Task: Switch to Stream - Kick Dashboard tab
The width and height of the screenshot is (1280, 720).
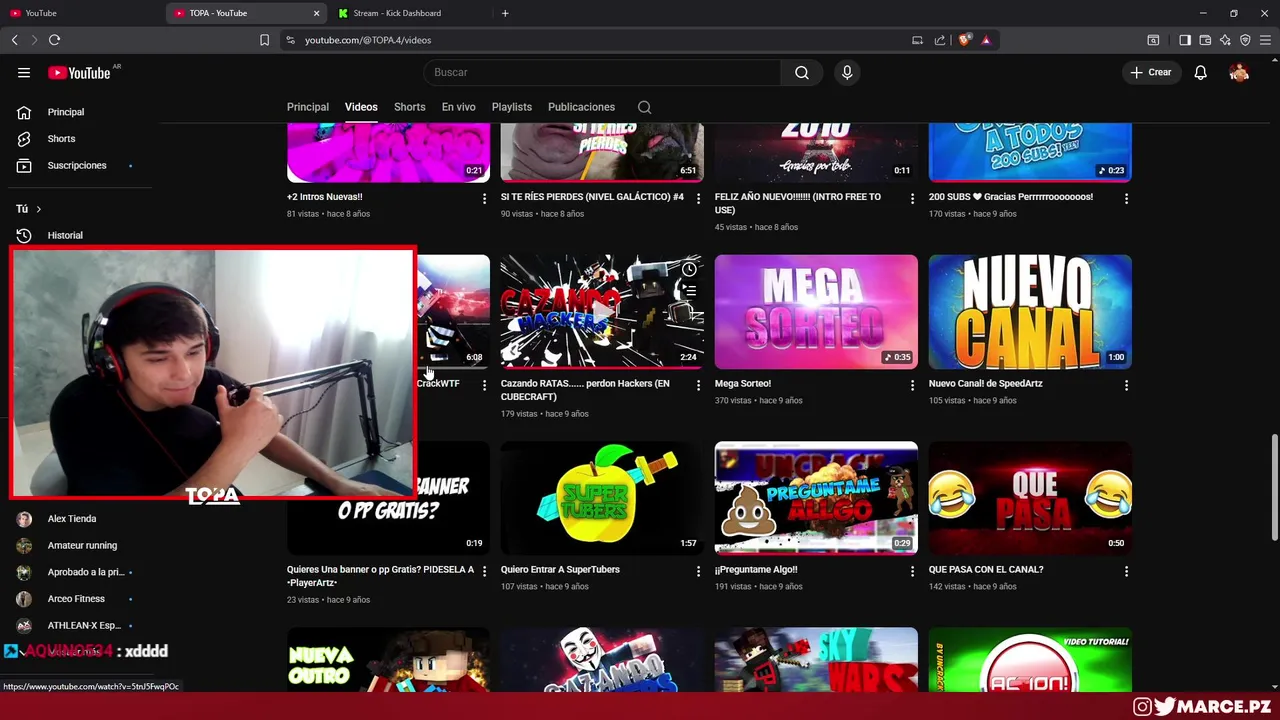Action: point(410,13)
